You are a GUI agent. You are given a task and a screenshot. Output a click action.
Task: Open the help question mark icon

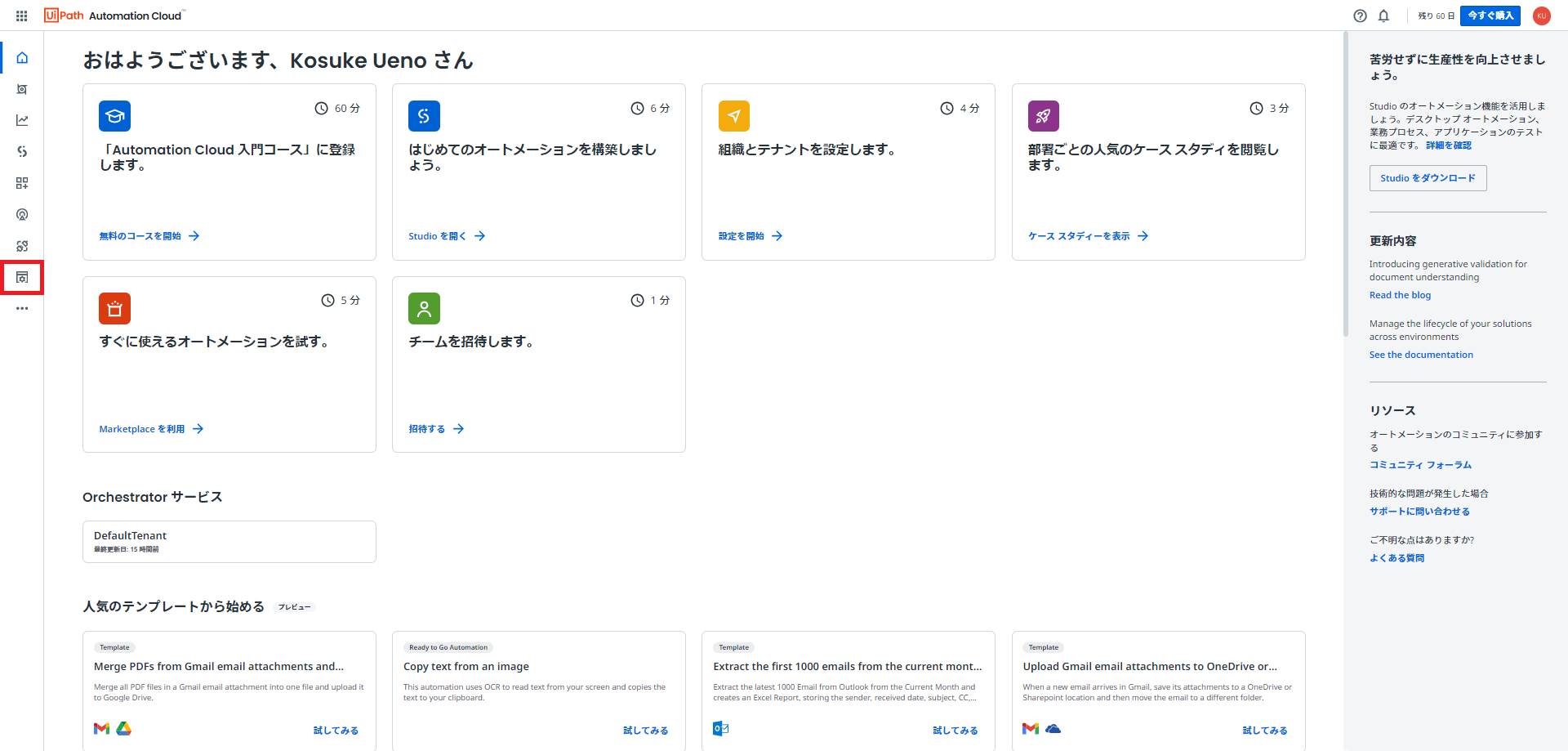click(1360, 16)
